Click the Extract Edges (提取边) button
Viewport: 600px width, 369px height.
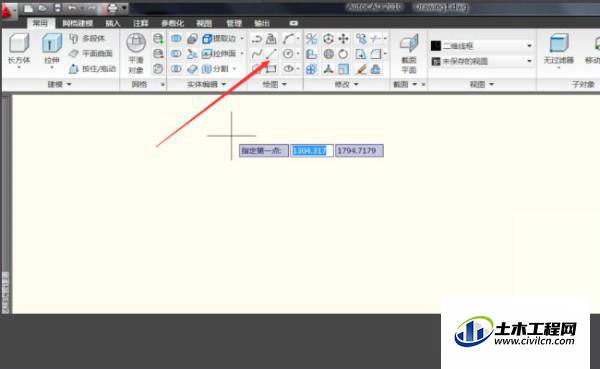tap(219, 39)
